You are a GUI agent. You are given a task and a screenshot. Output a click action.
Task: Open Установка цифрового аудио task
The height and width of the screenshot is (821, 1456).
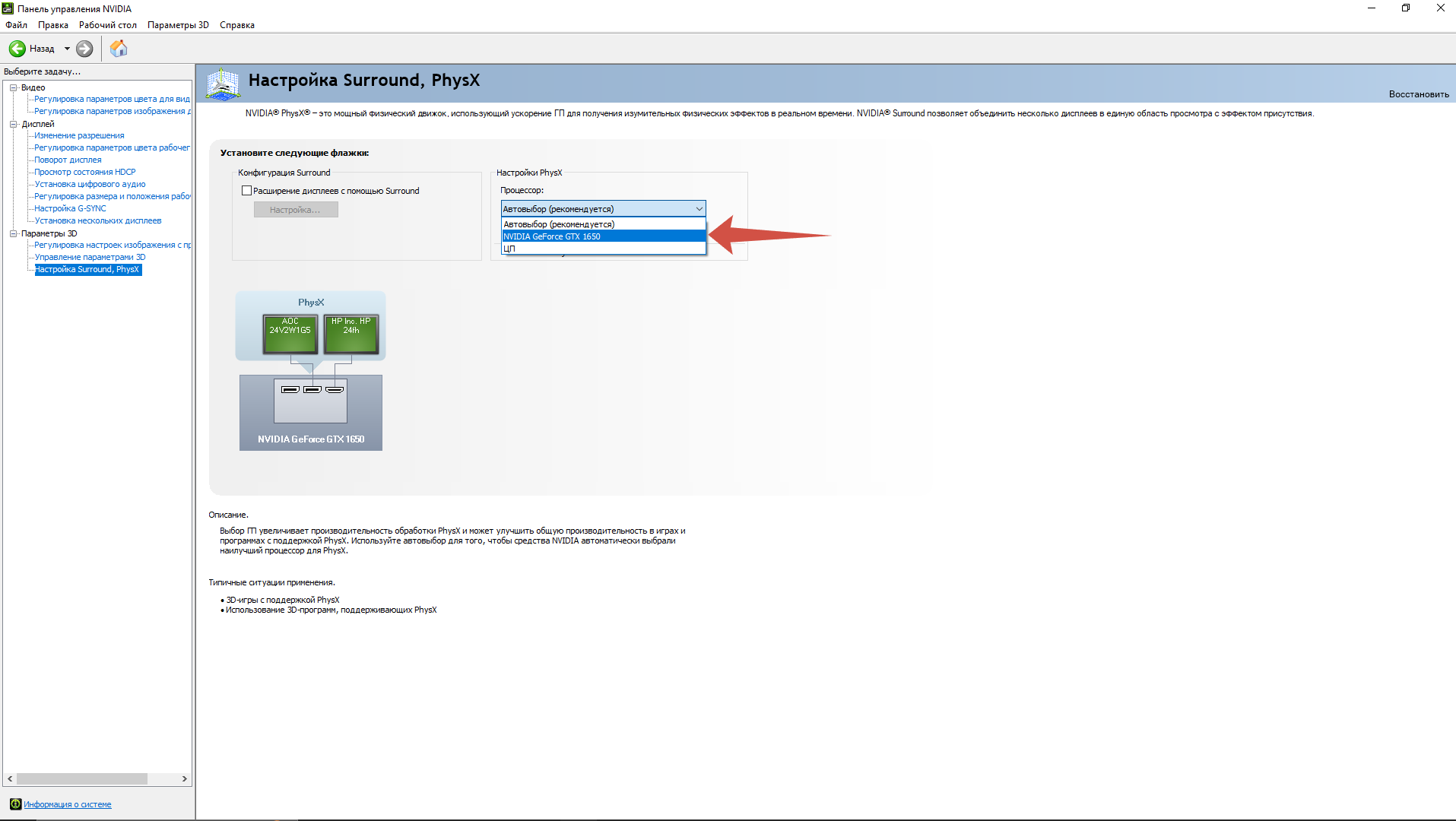[x=90, y=184]
